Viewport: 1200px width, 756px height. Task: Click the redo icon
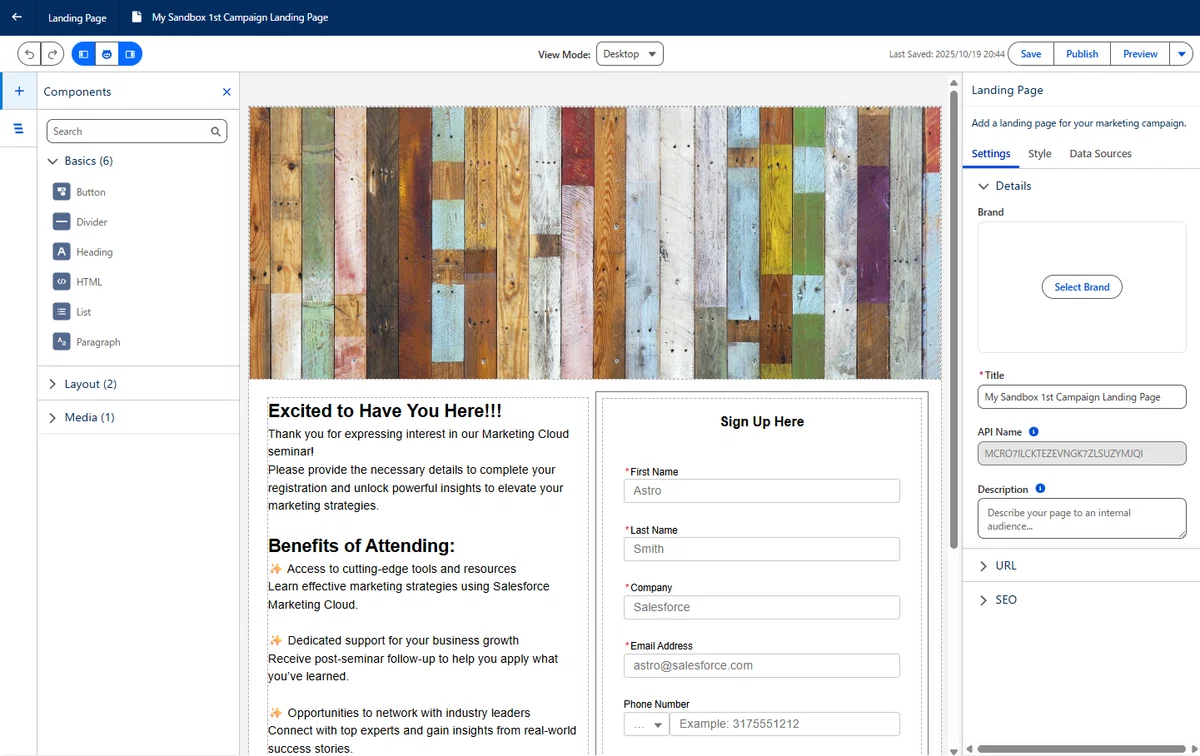52,54
